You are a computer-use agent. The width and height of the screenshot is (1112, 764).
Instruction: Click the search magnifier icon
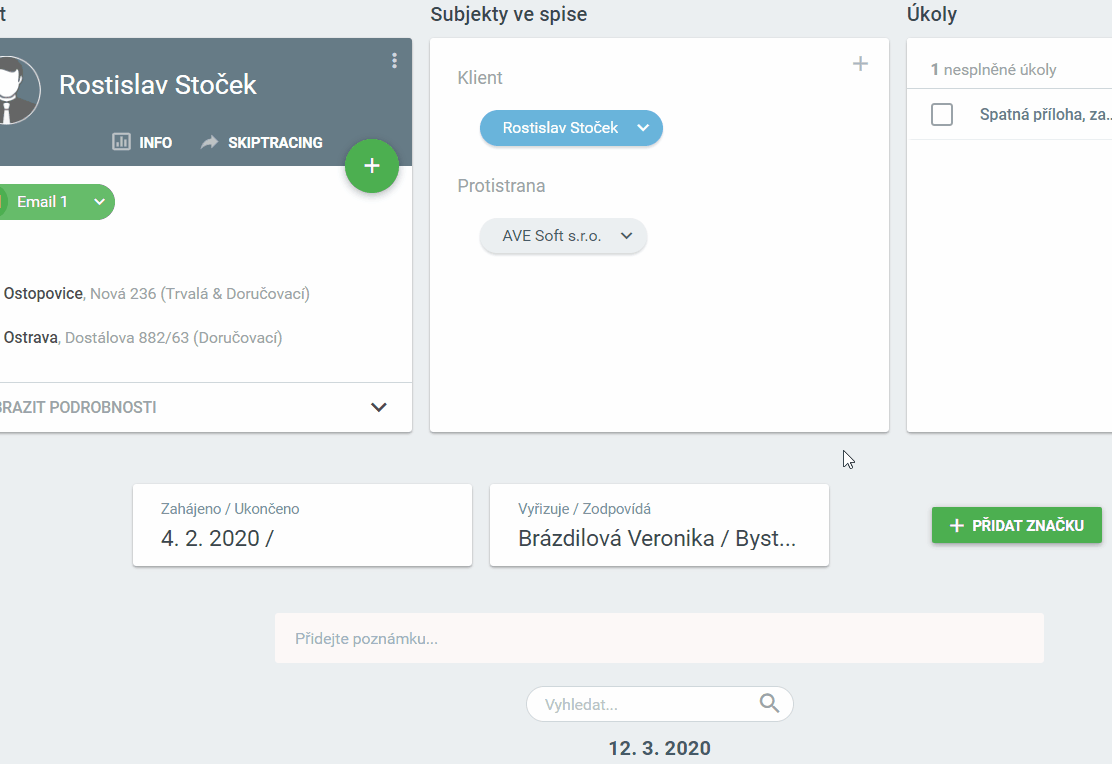[x=769, y=704]
